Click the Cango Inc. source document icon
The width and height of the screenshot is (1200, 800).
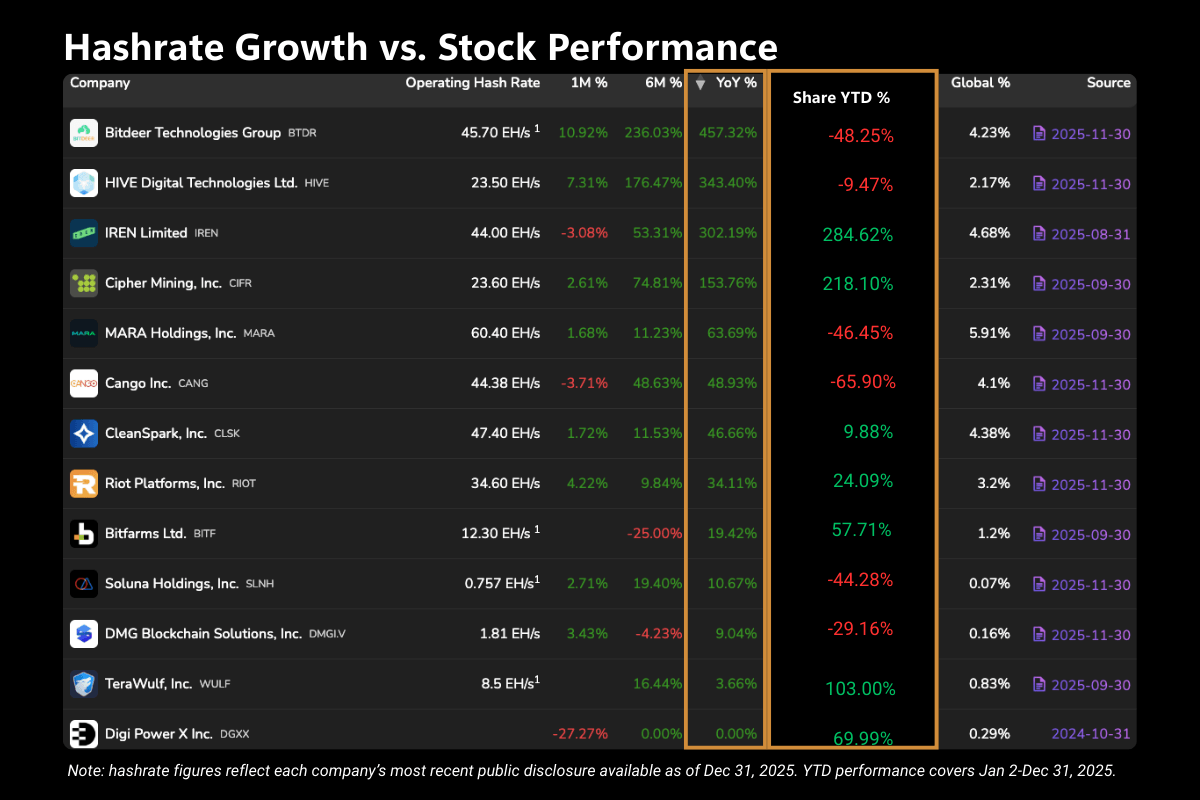coord(1039,384)
